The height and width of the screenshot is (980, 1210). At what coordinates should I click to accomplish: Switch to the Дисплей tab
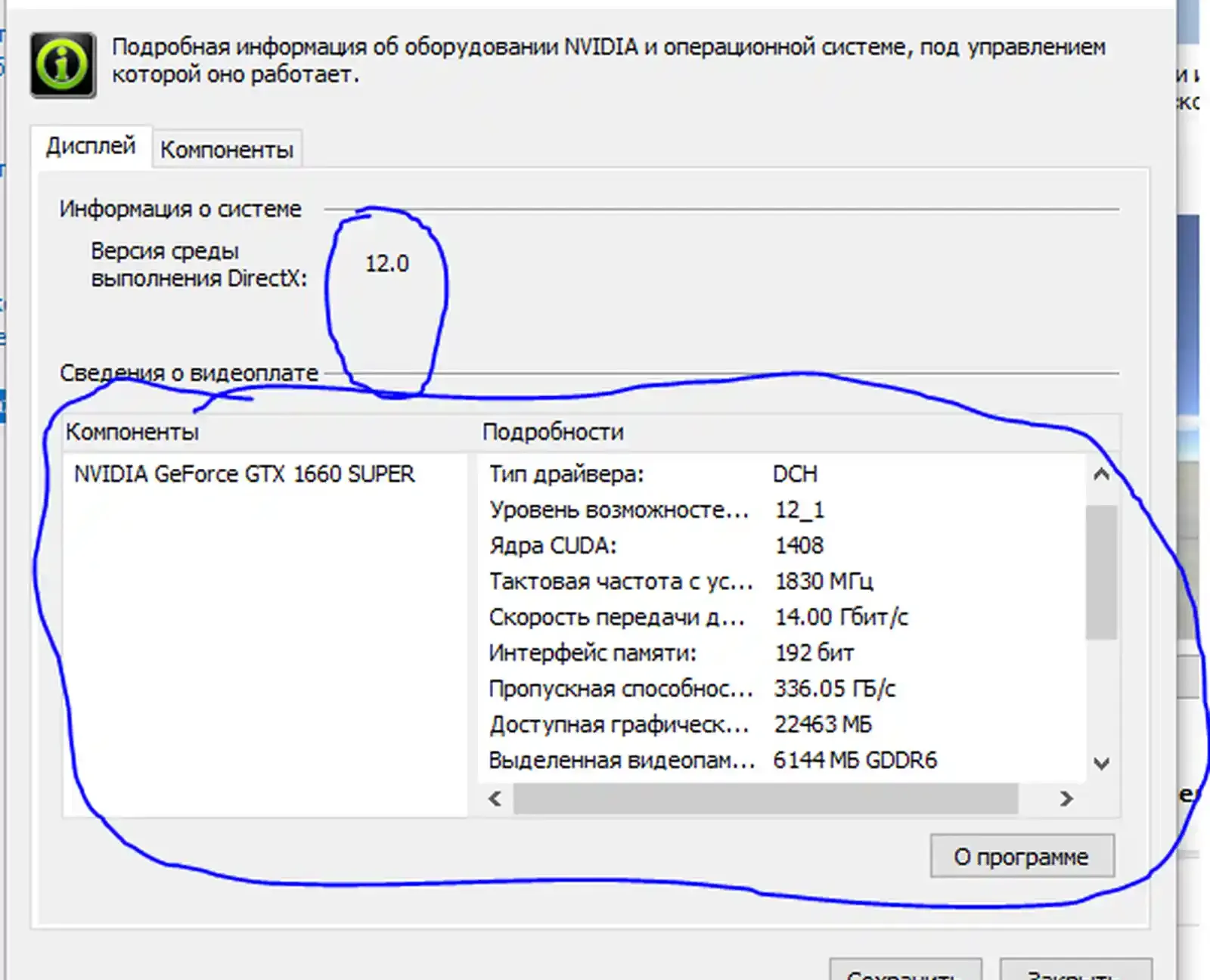(x=91, y=146)
